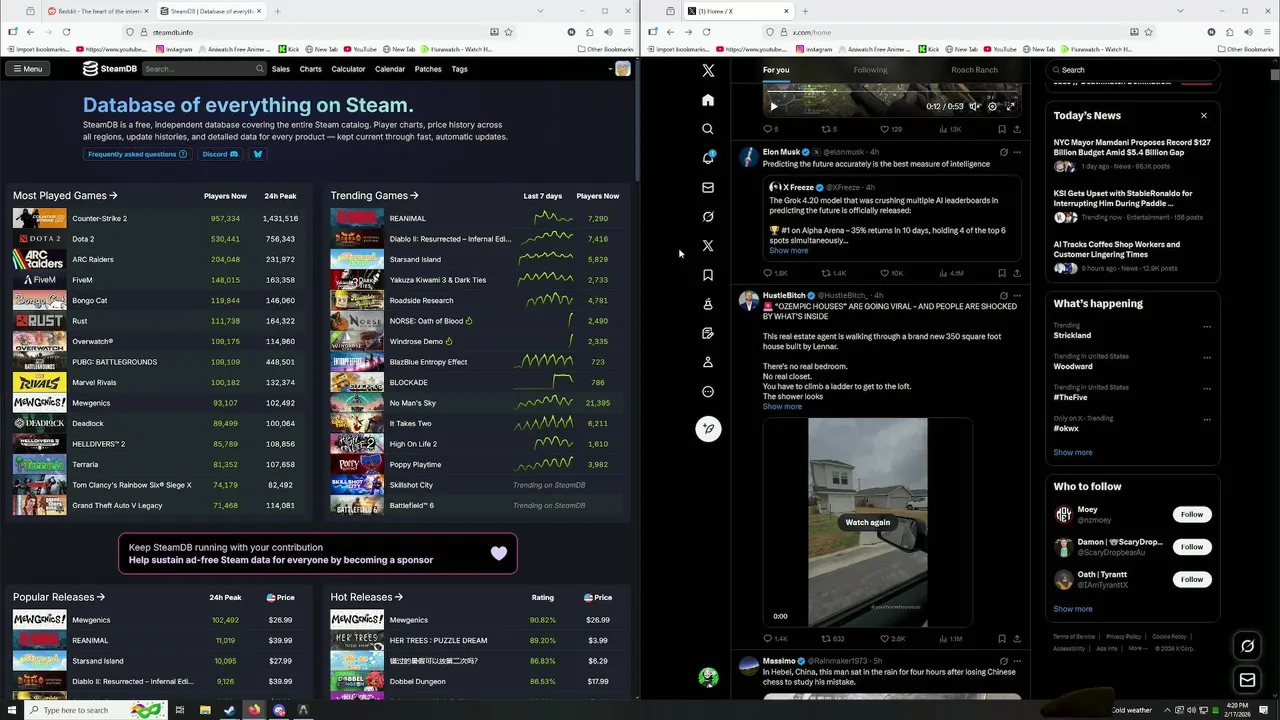Open Bookmarks icon in X sidebar
The width and height of the screenshot is (1280, 720).
pos(708,275)
